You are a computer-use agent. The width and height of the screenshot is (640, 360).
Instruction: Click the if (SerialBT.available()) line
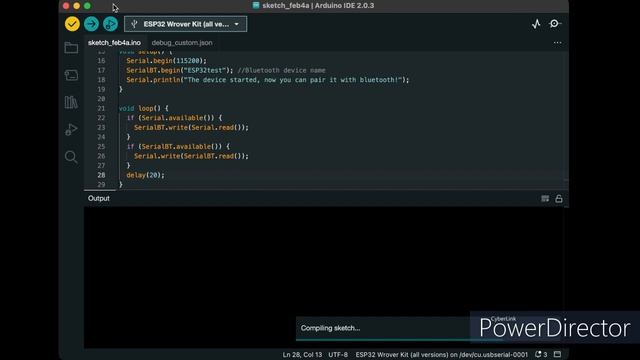pos(178,147)
